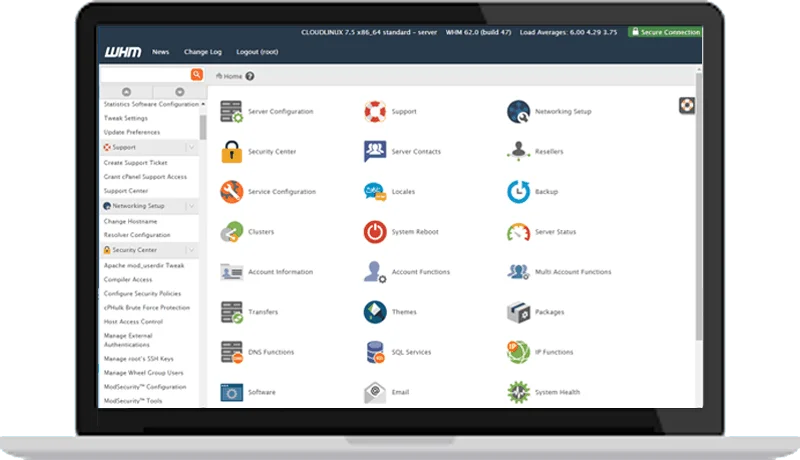Click the Service Configuration wrench icon

(231, 191)
